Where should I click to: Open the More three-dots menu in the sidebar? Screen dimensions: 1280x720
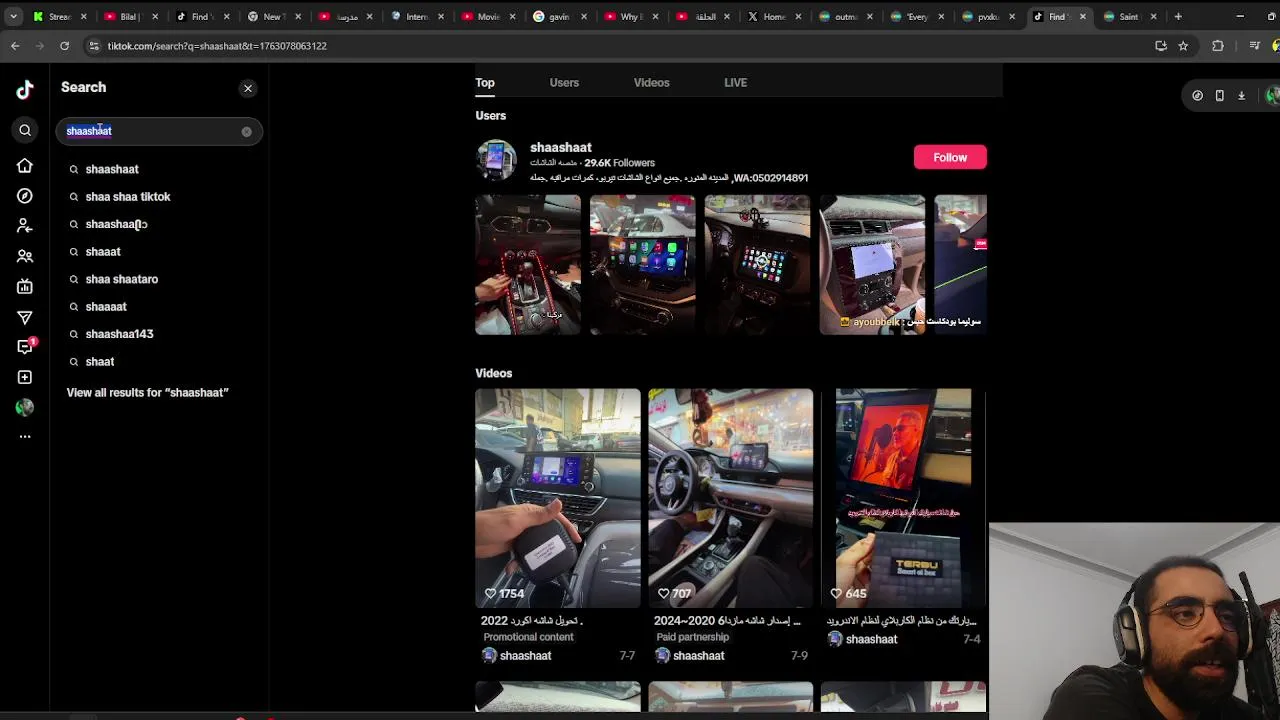point(25,437)
